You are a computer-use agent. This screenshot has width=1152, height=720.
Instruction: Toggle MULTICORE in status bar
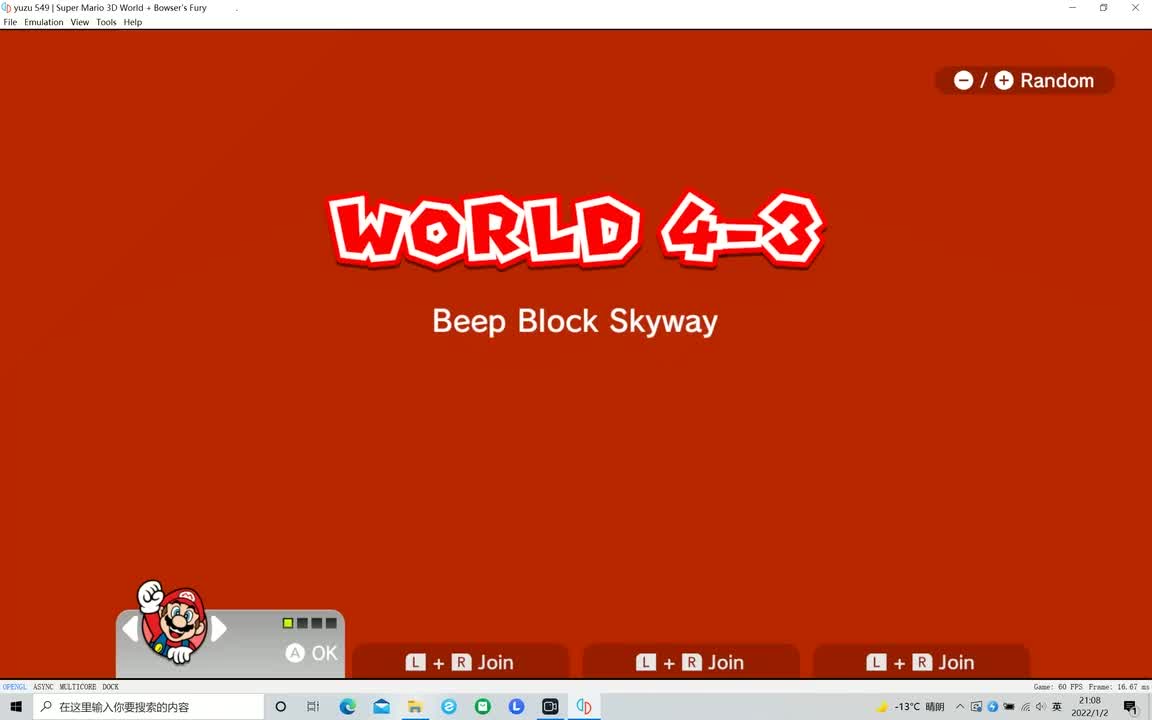[x=78, y=687]
